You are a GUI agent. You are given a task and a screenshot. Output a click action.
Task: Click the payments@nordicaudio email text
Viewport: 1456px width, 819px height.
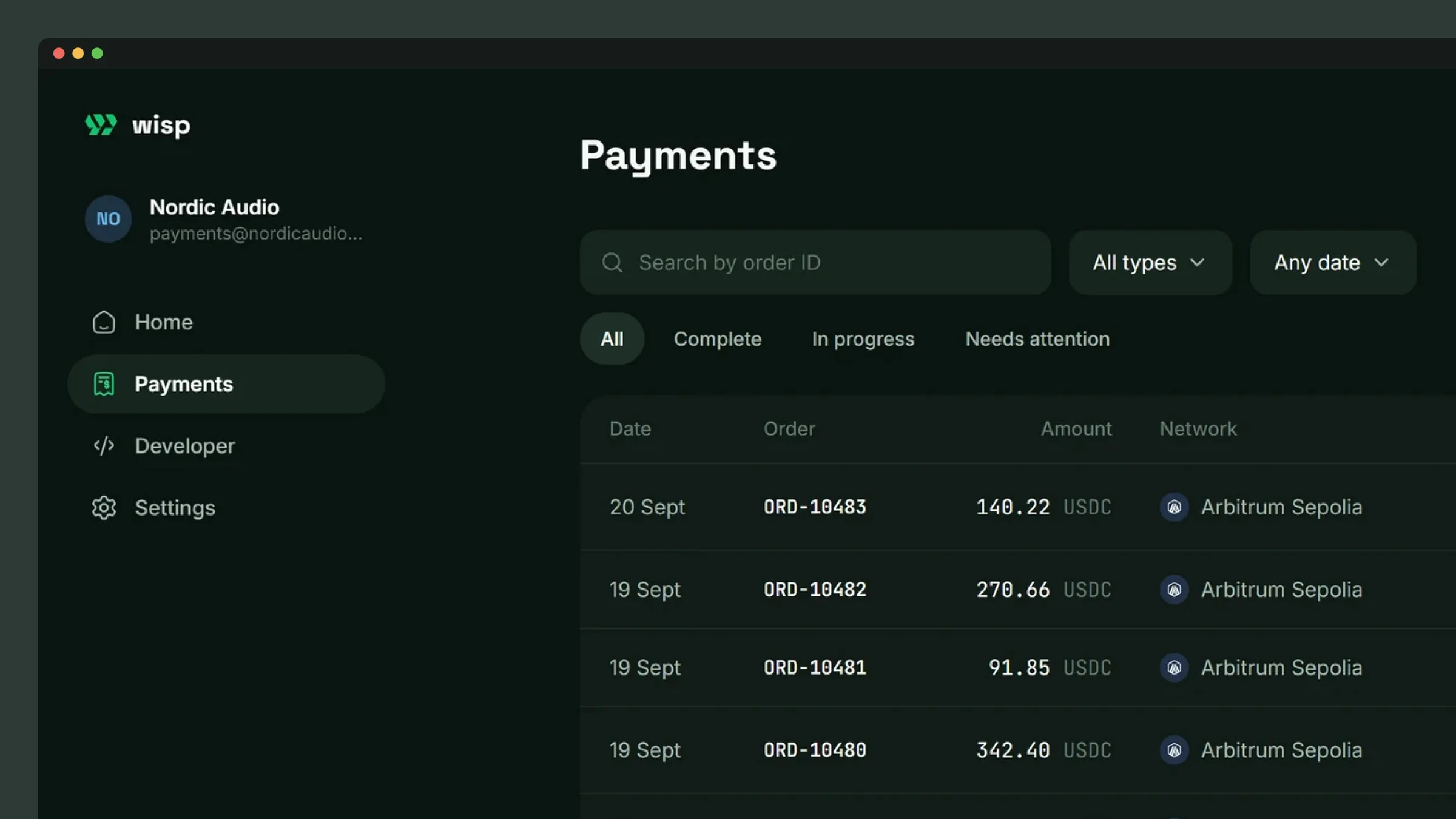pyautogui.click(x=255, y=234)
